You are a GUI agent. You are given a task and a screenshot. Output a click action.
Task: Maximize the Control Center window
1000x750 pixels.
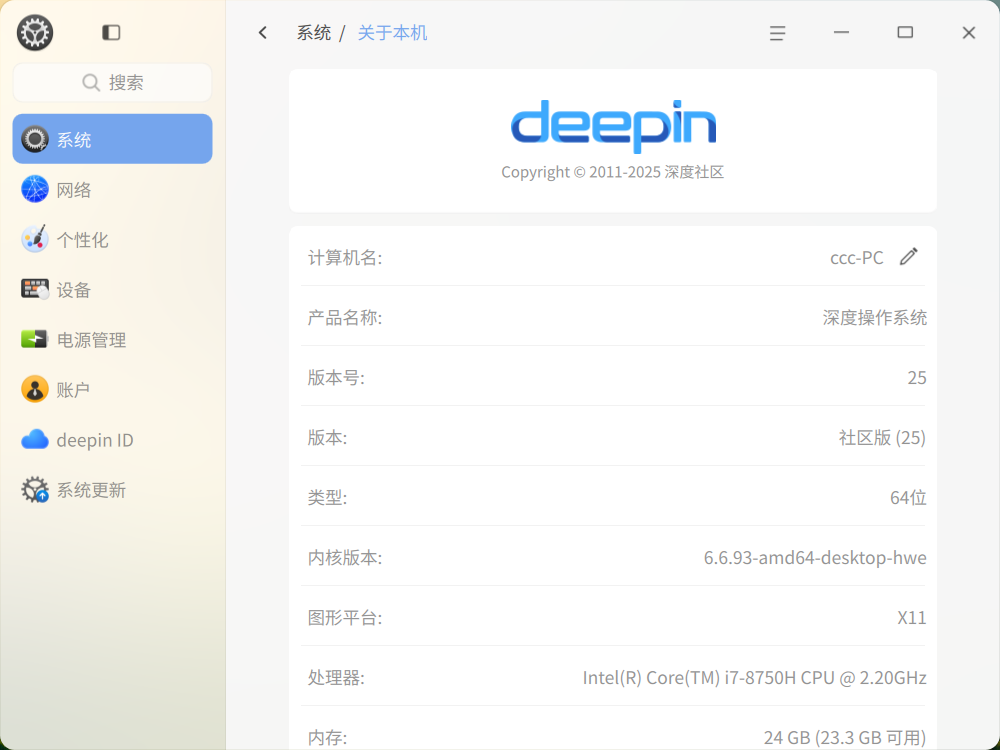(905, 33)
